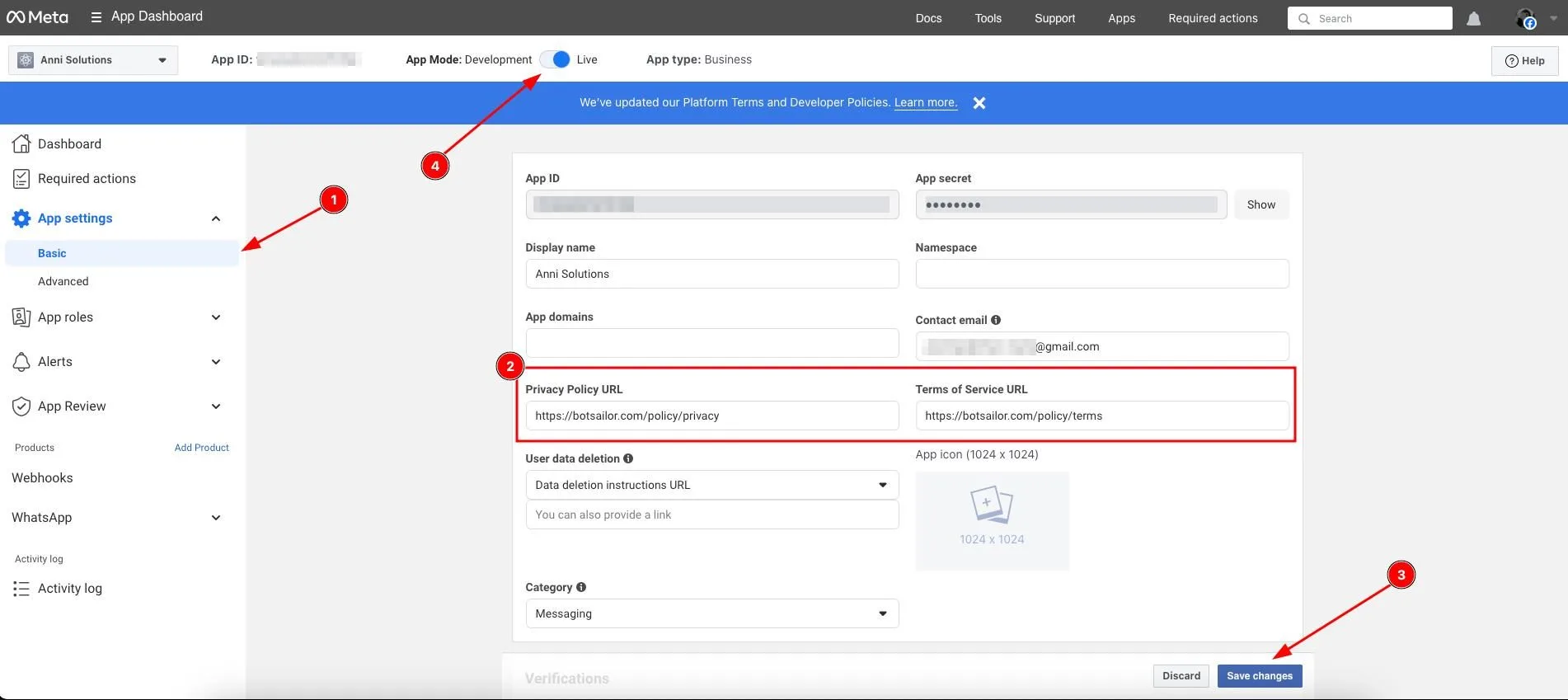1568x700 pixels.
Task: Expand the Alerts section
Action: 216,362
